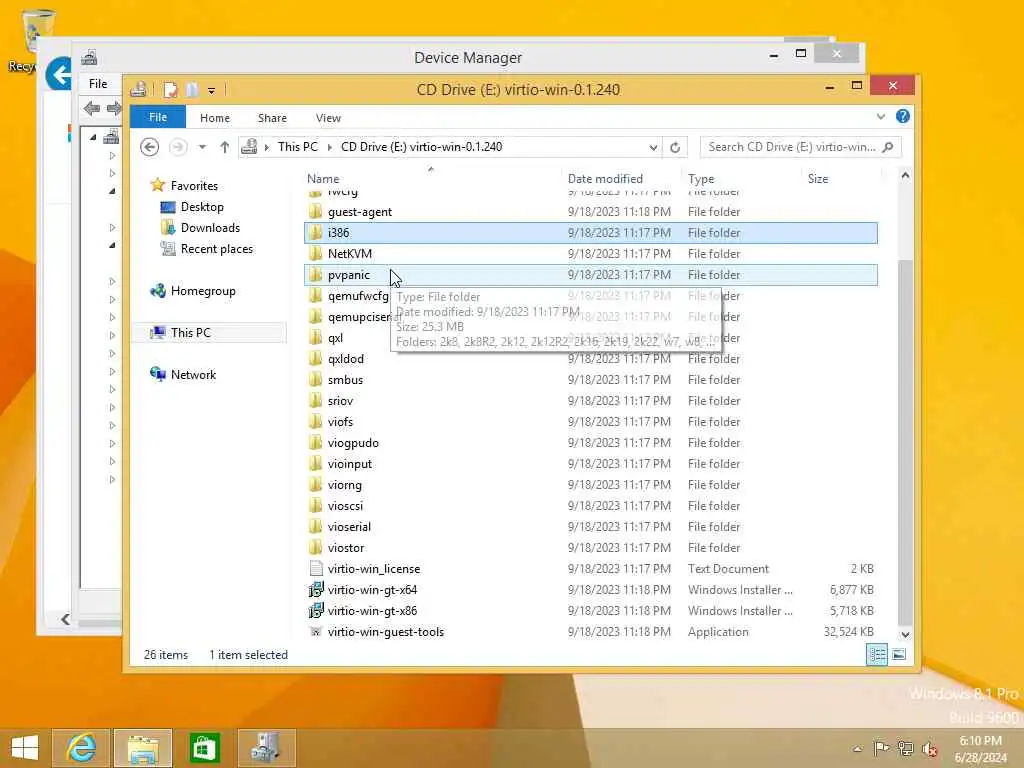
Task: Click the CD Drive (E:) breadcrumb segment
Action: coord(421,147)
